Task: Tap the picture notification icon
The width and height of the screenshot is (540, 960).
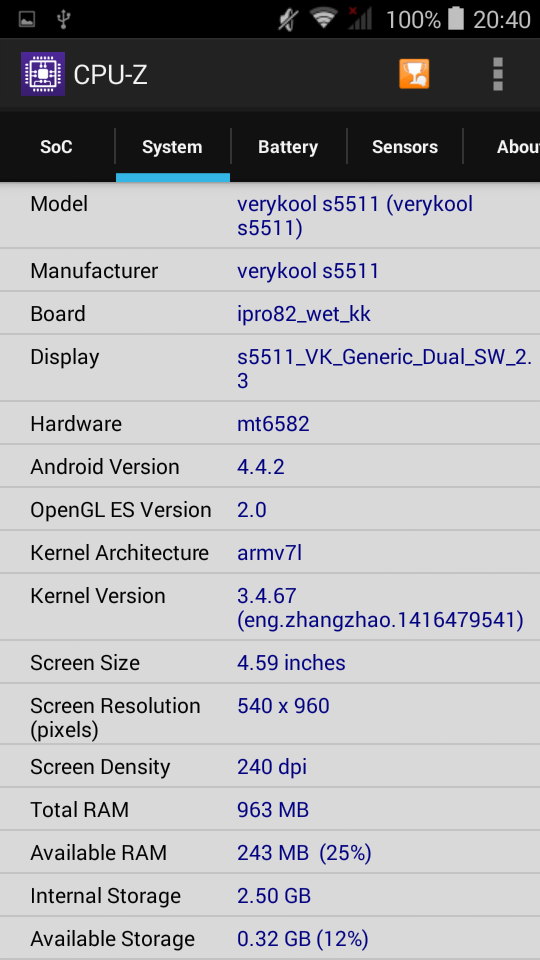Action: 27,20
